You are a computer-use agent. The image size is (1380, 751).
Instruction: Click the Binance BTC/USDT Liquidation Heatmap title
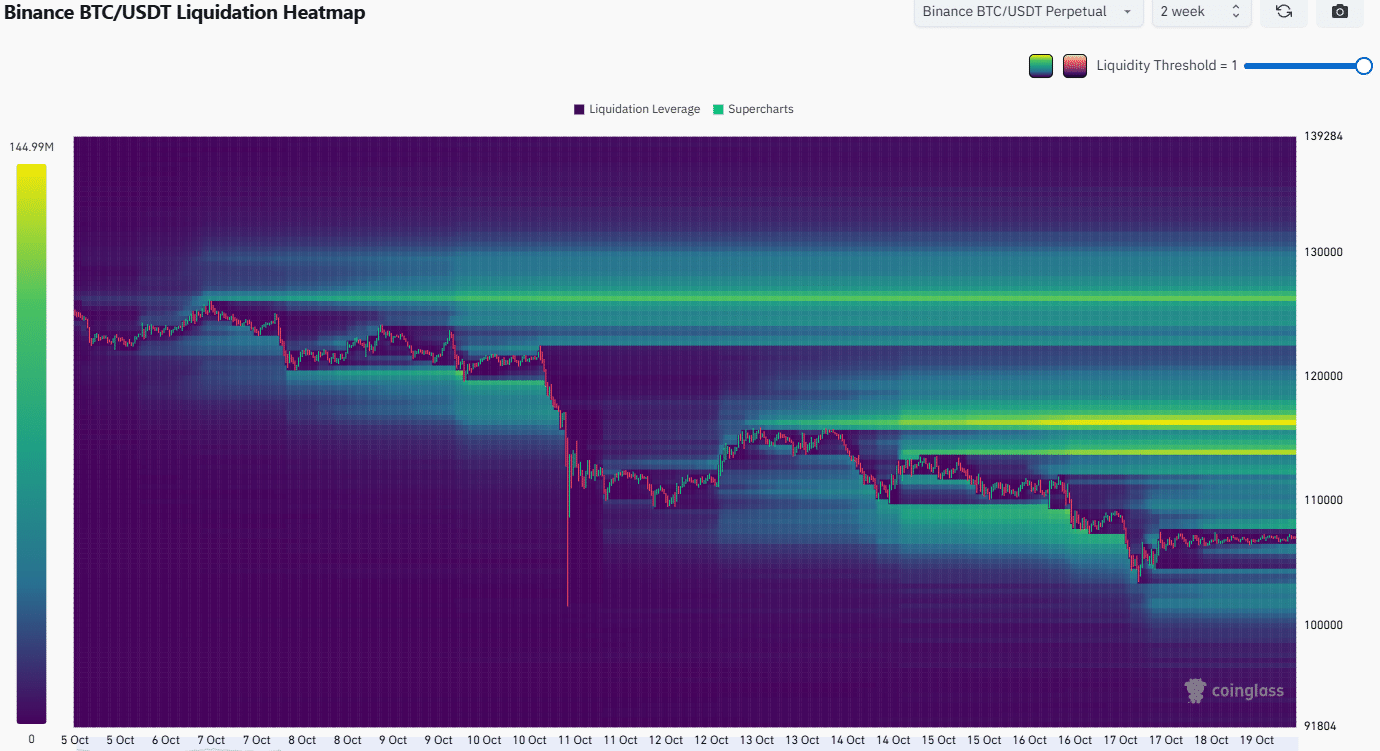(183, 13)
